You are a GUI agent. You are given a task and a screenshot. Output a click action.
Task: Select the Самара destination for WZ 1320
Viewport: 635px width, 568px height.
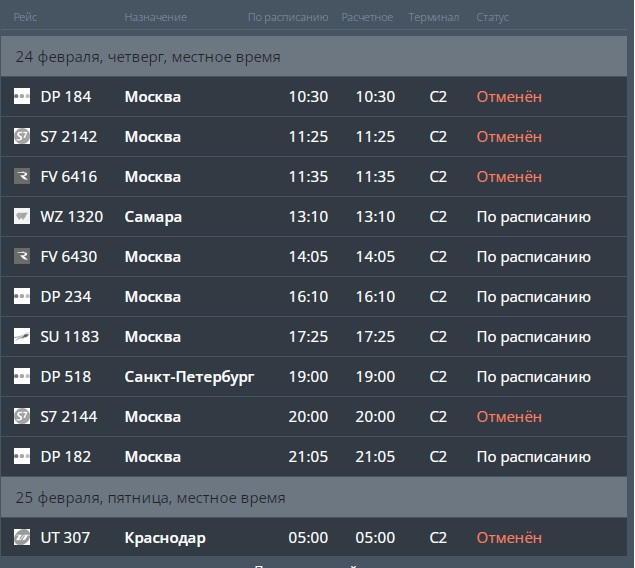[x=153, y=217]
